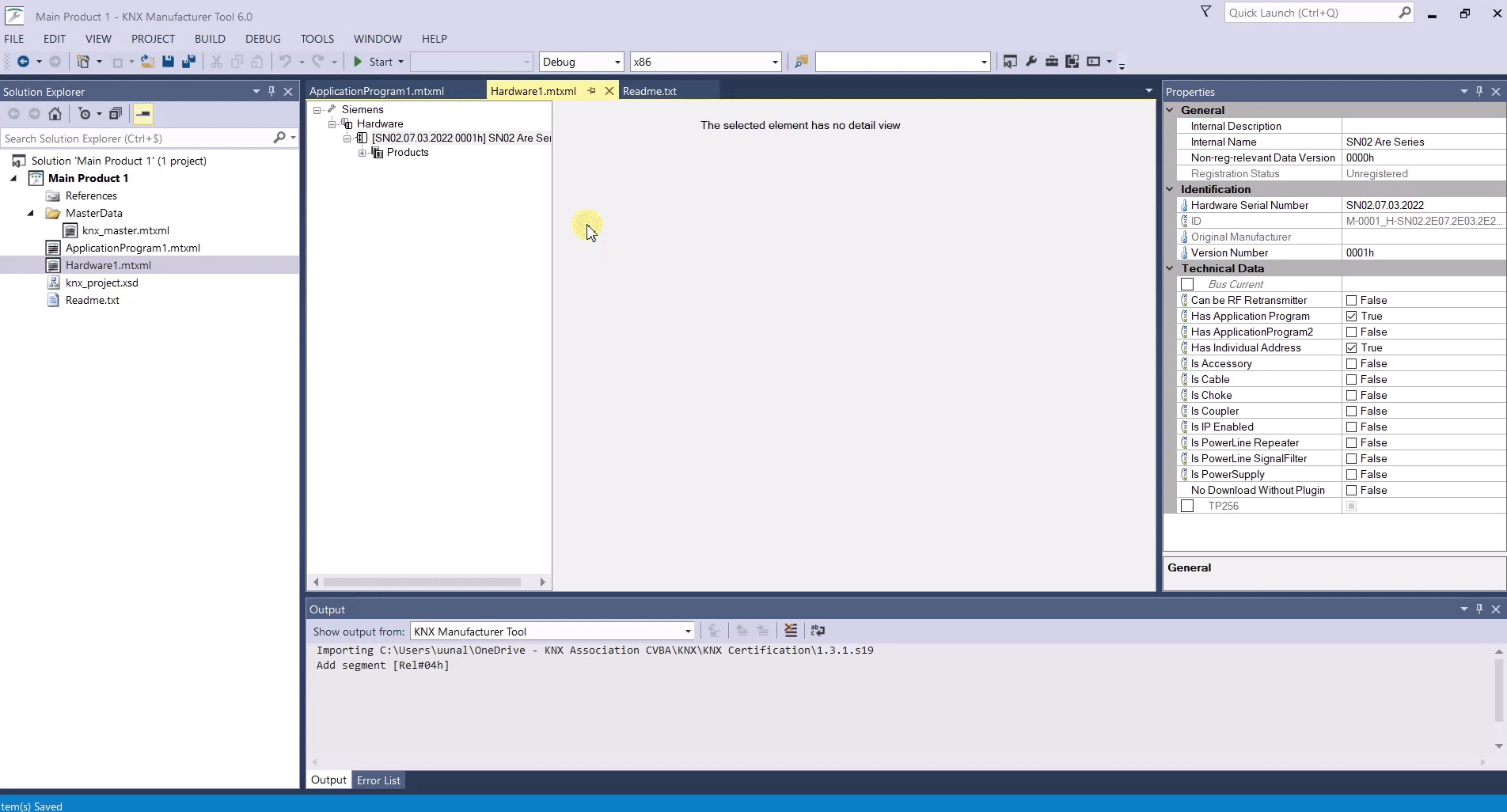The height and width of the screenshot is (812, 1507).
Task: Click the Save All icon
Action: 188,62
